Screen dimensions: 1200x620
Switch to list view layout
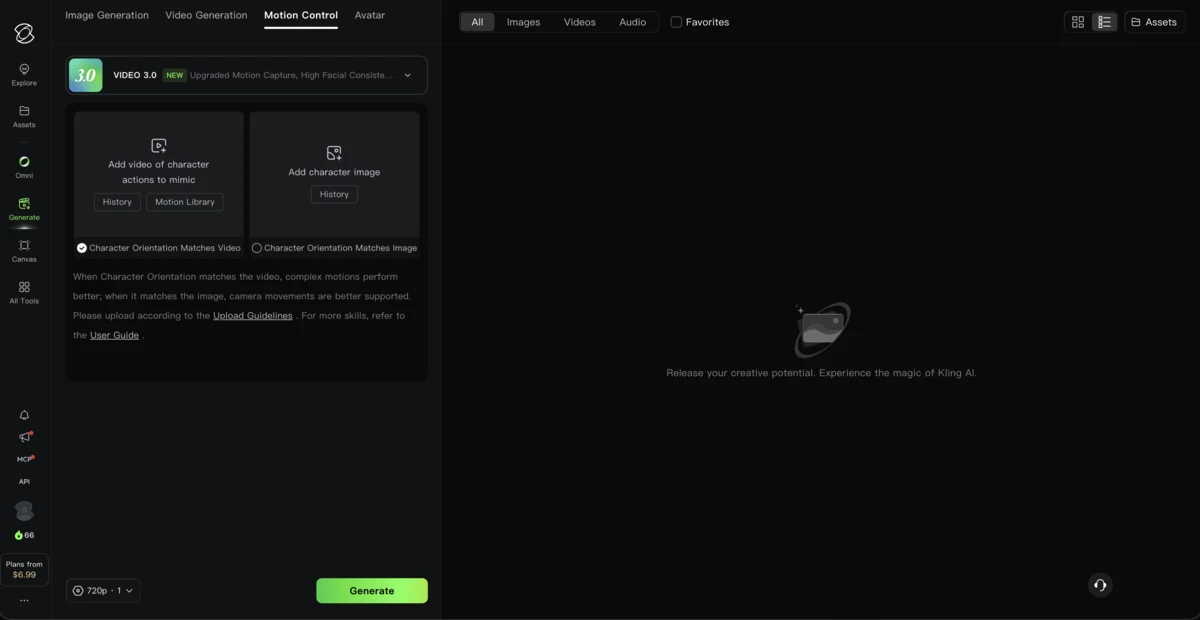pos(1105,22)
